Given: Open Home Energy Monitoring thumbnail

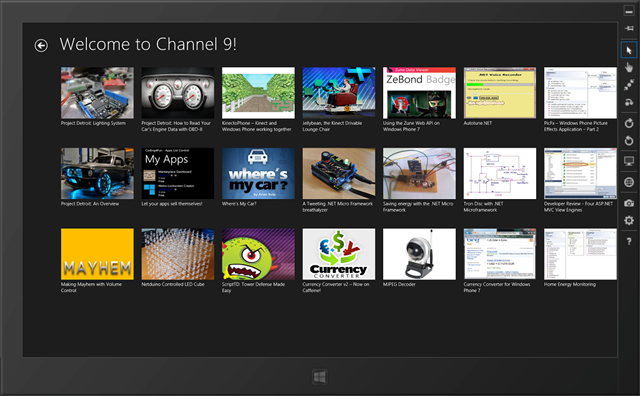Looking at the screenshot, I should pyautogui.click(x=580, y=254).
